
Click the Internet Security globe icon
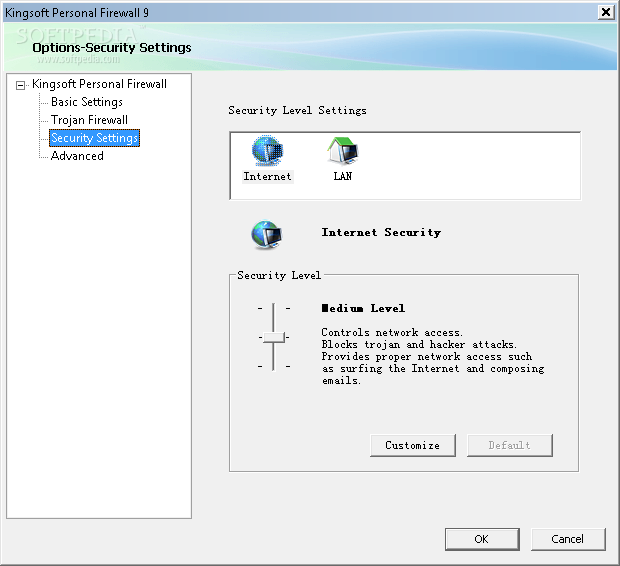point(267,235)
